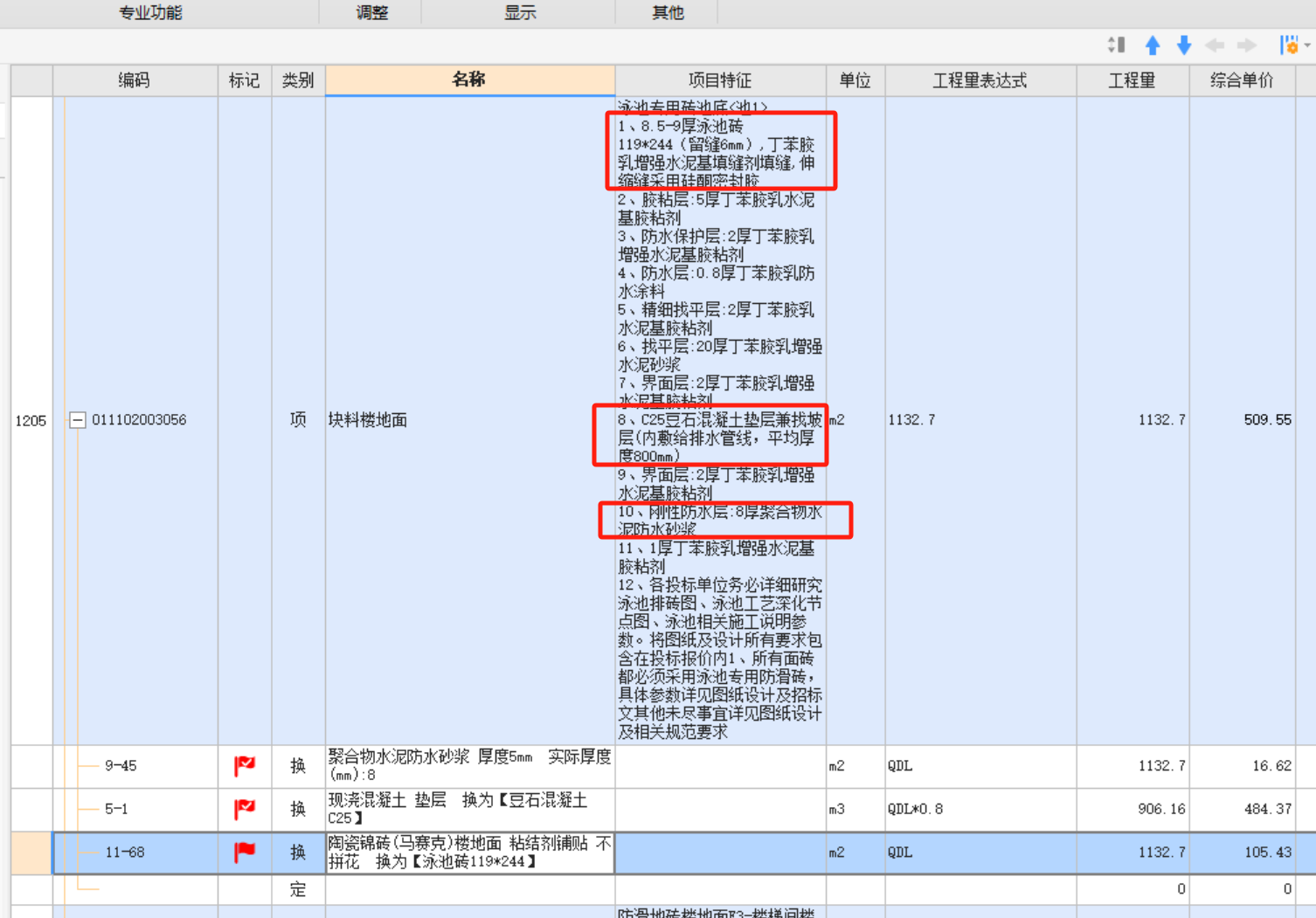The width and height of the screenshot is (1316, 918).
Task: Click the grayed right arrow icon
Action: [1247, 45]
